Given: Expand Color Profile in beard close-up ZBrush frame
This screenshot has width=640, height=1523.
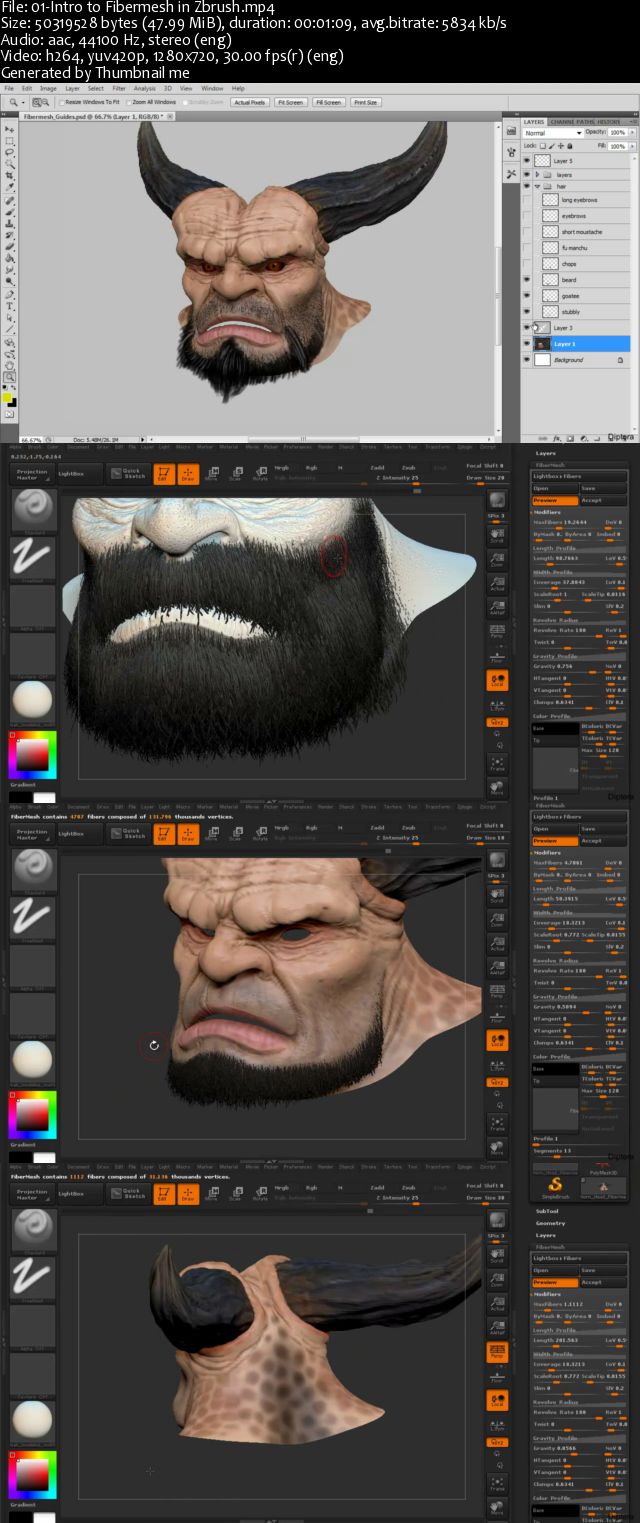Looking at the screenshot, I should (580, 716).
